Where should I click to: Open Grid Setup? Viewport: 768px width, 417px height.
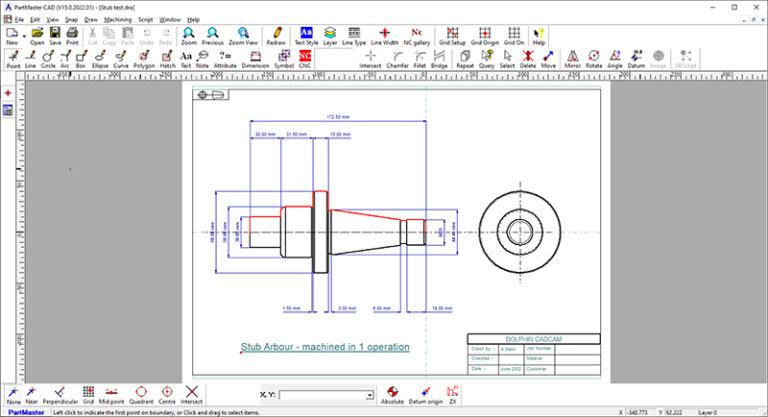tap(452, 36)
